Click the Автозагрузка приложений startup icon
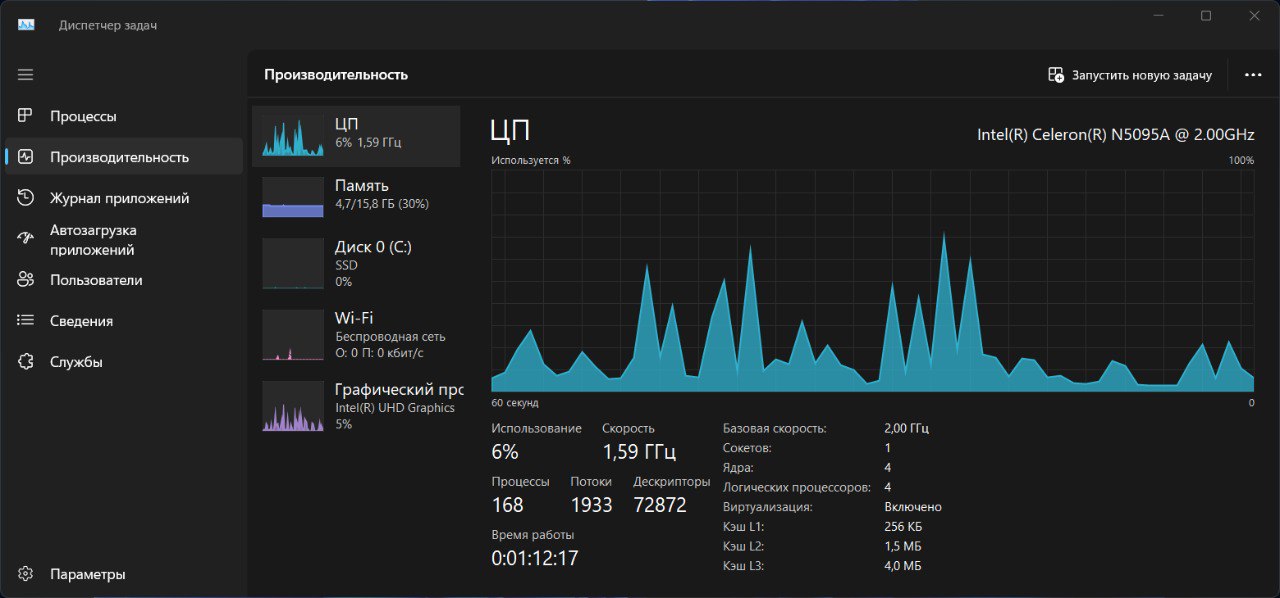This screenshot has width=1280, height=598. pos(26,239)
